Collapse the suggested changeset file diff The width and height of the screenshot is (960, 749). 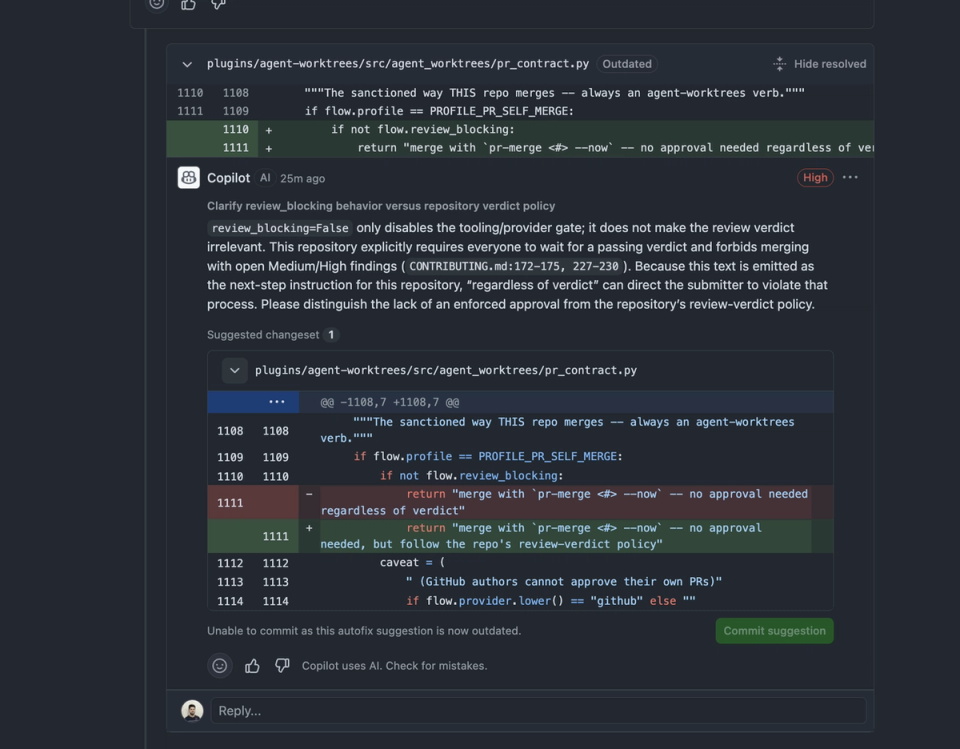(x=234, y=371)
